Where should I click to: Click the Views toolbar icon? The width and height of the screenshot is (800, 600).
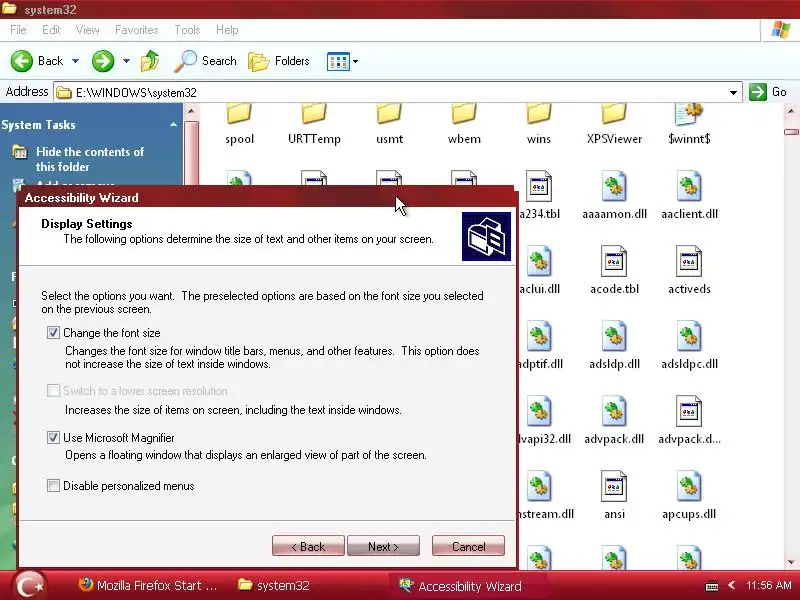tap(338, 61)
